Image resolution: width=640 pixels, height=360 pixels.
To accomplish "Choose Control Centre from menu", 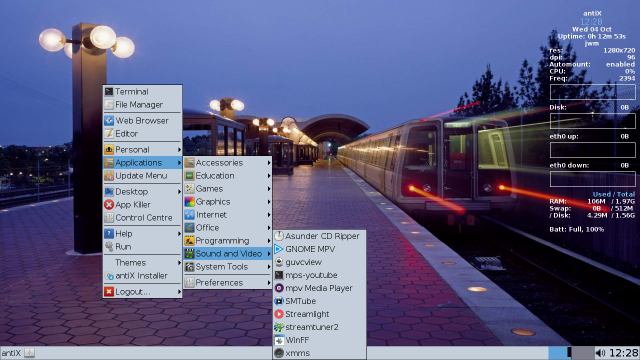I will point(142,218).
